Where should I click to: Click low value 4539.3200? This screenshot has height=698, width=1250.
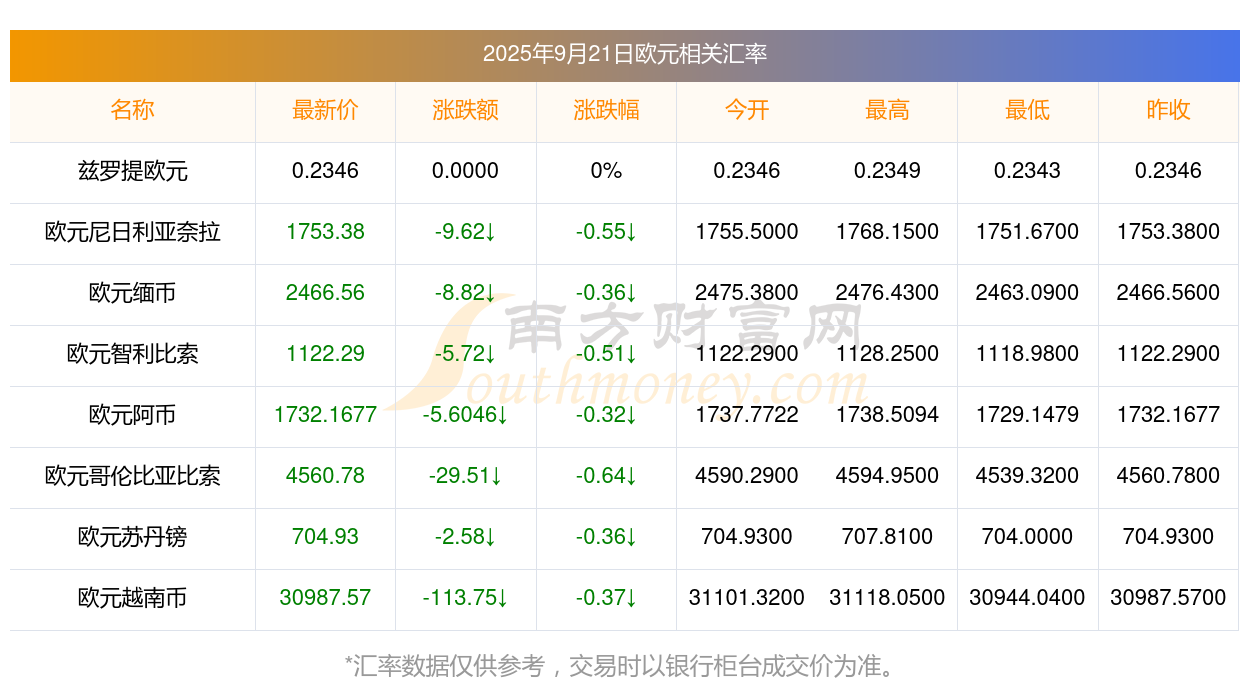pos(1027,476)
